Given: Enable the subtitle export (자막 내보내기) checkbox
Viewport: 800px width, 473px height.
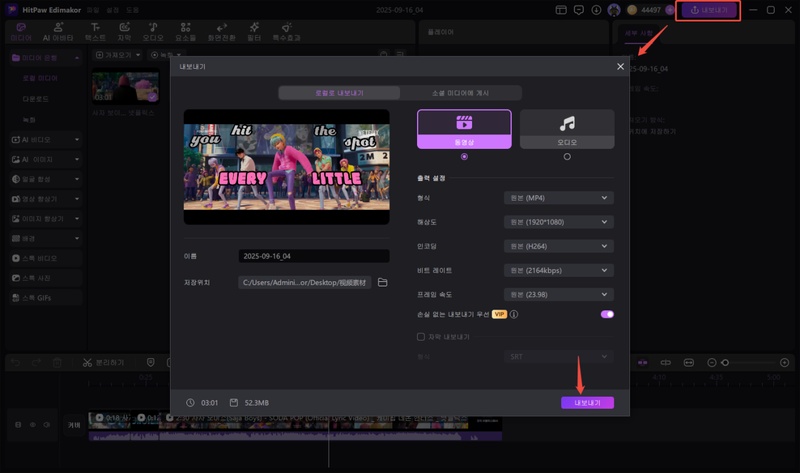Looking at the screenshot, I should tap(421, 336).
